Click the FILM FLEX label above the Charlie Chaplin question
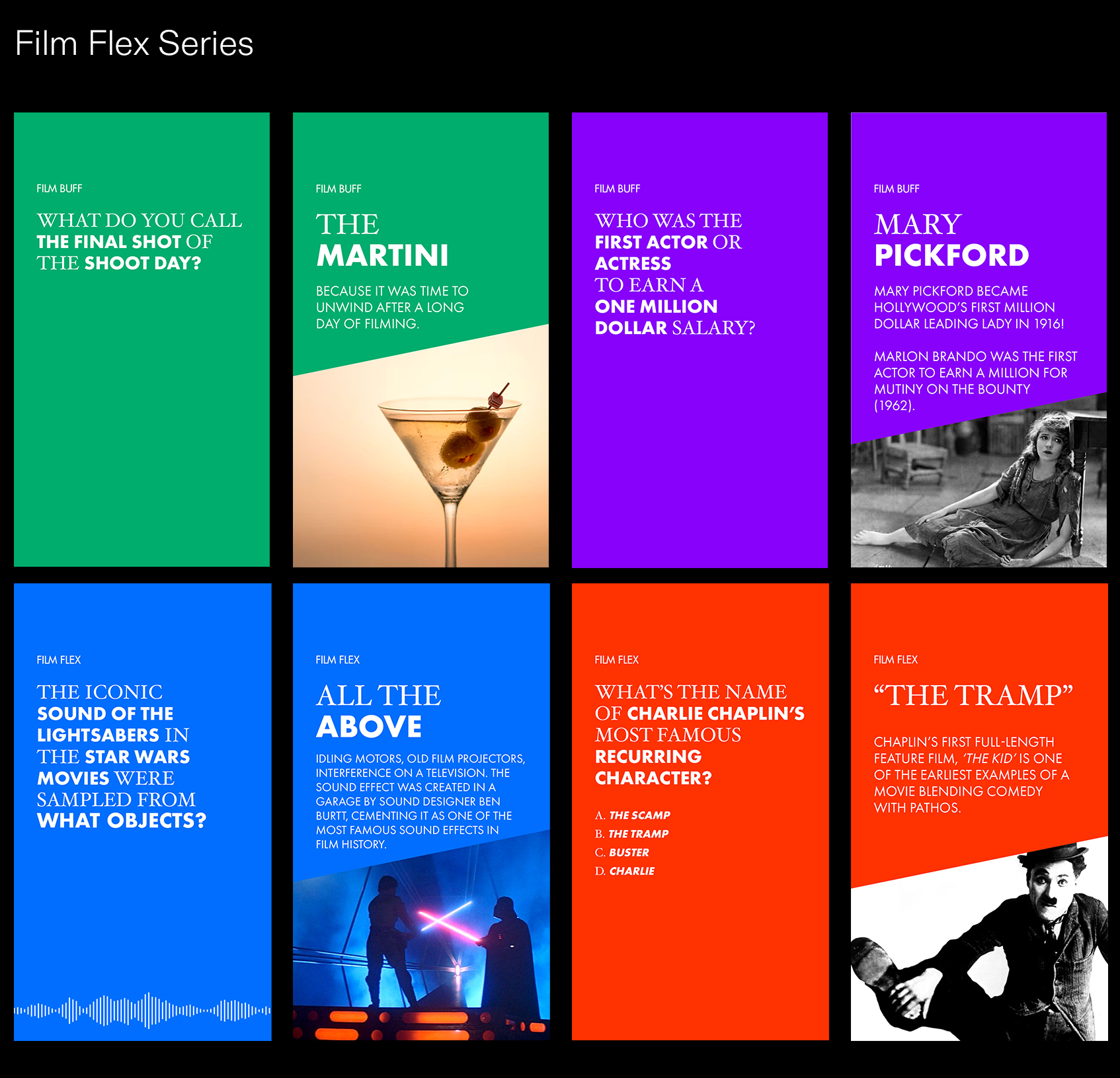This screenshot has width=1120, height=1078. pos(617,659)
